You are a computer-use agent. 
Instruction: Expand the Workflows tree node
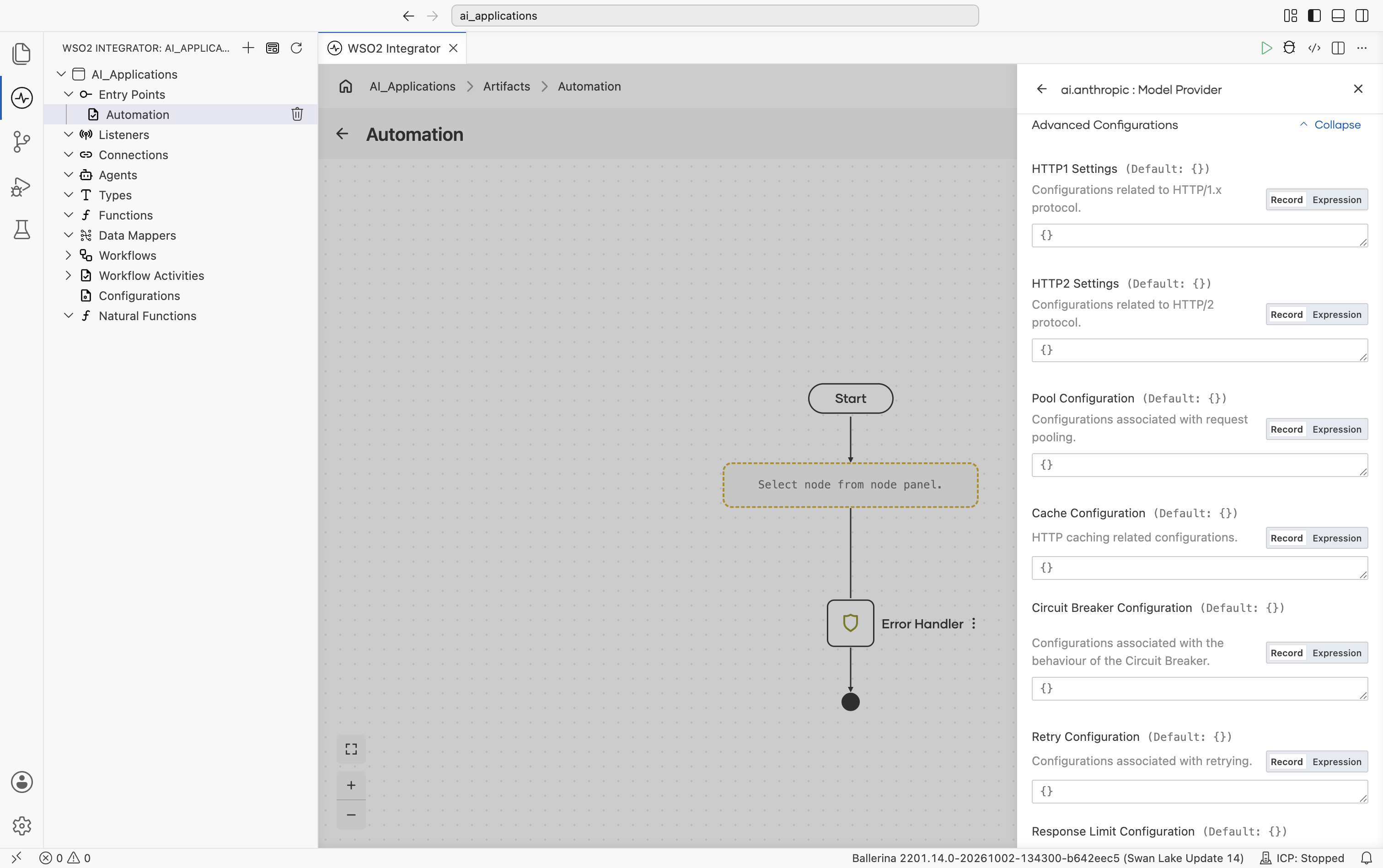68,256
